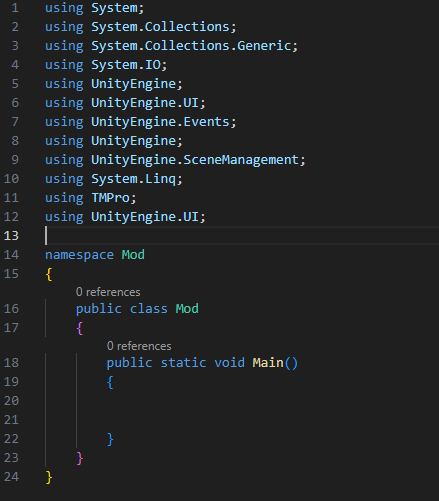Select line 1 via its line number
The image size is (439, 501).
pos(15,8)
